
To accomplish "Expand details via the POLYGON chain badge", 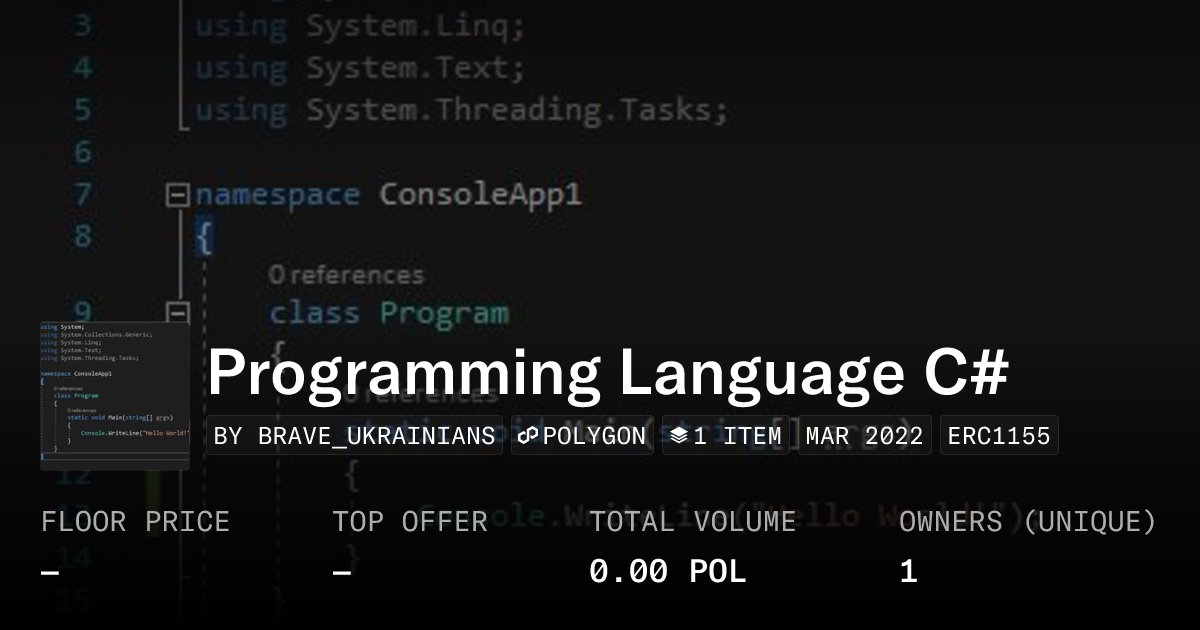I will [582, 435].
